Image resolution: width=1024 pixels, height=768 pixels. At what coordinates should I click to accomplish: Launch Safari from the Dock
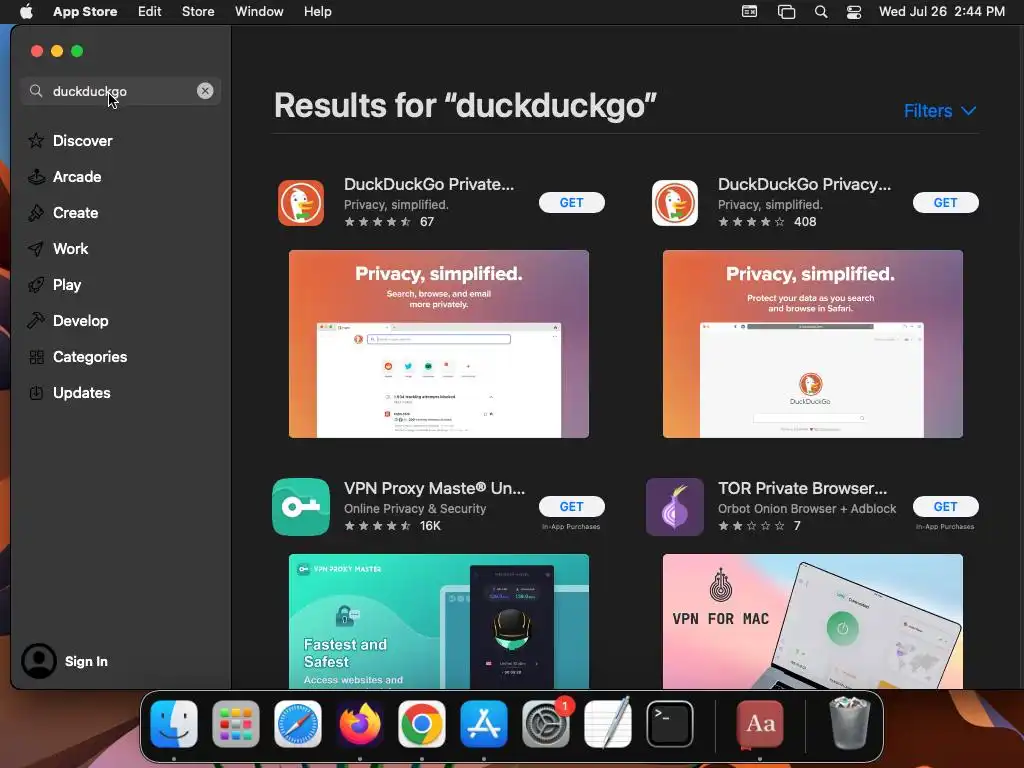tap(298, 724)
